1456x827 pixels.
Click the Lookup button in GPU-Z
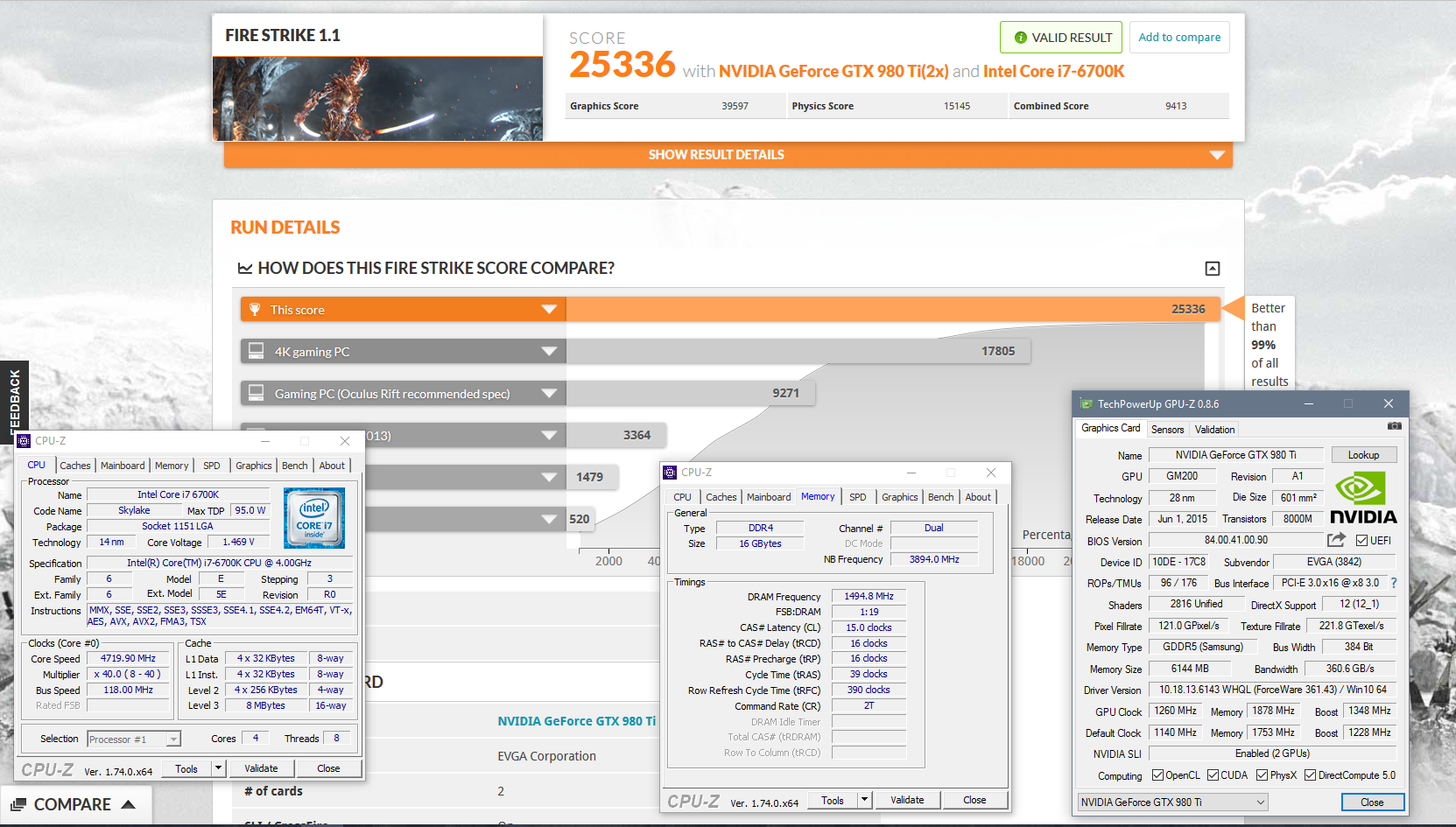click(x=1363, y=455)
